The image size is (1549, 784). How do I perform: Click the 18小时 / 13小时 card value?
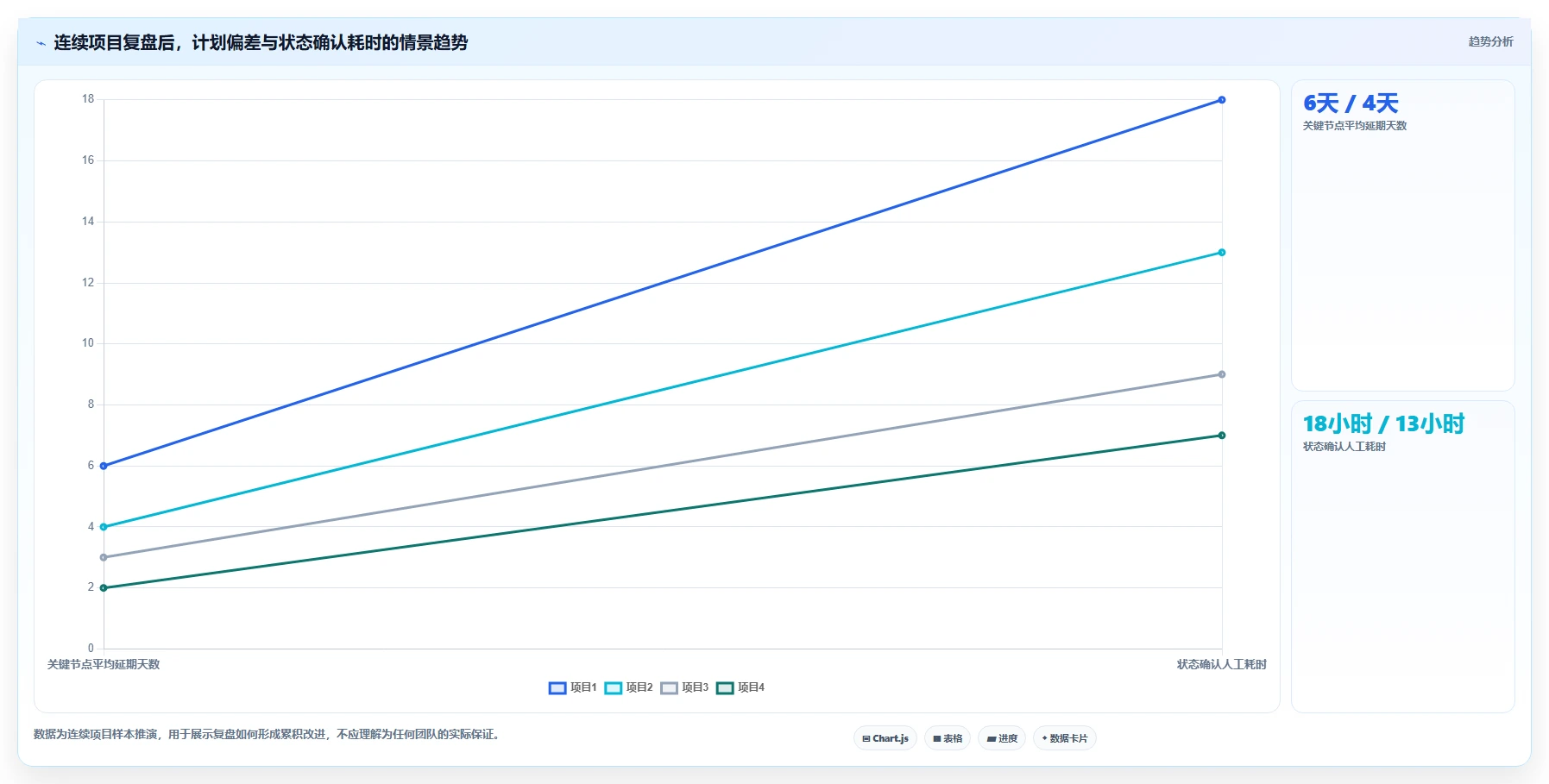click(1383, 424)
